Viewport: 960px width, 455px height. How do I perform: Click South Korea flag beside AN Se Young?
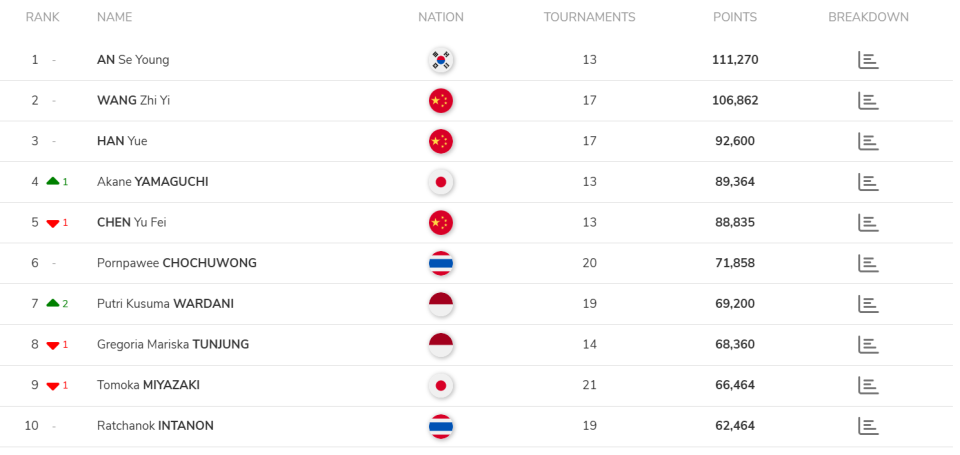pyautogui.click(x=440, y=60)
